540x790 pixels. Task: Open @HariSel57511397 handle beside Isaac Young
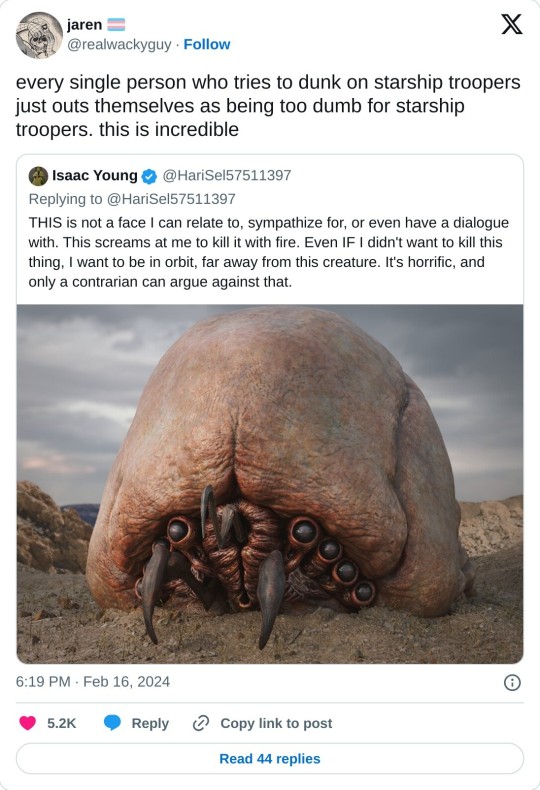coord(227,175)
